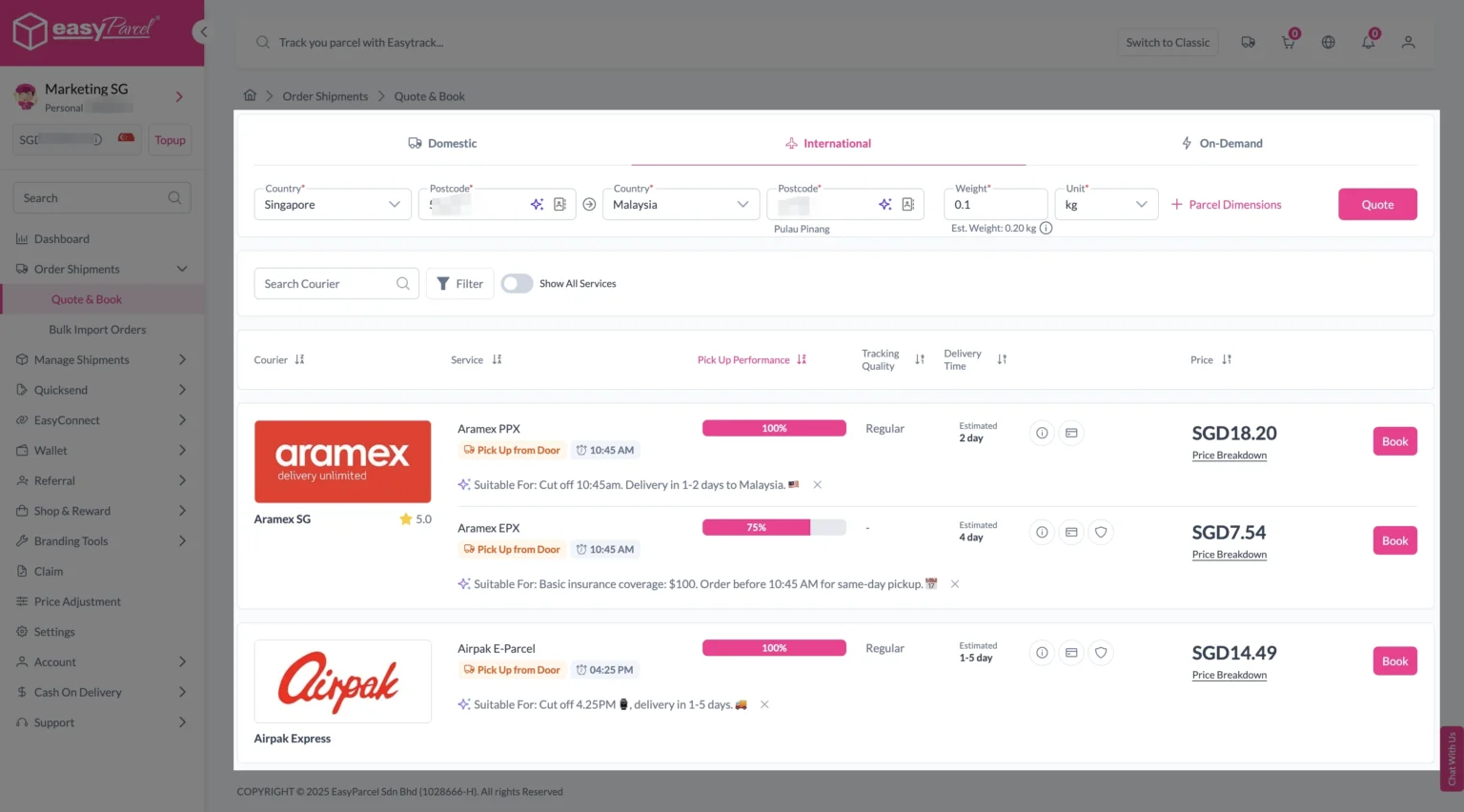Open the weight unit kg dropdown
Image resolution: width=1464 pixels, height=812 pixels.
[x=1106, y=205]
